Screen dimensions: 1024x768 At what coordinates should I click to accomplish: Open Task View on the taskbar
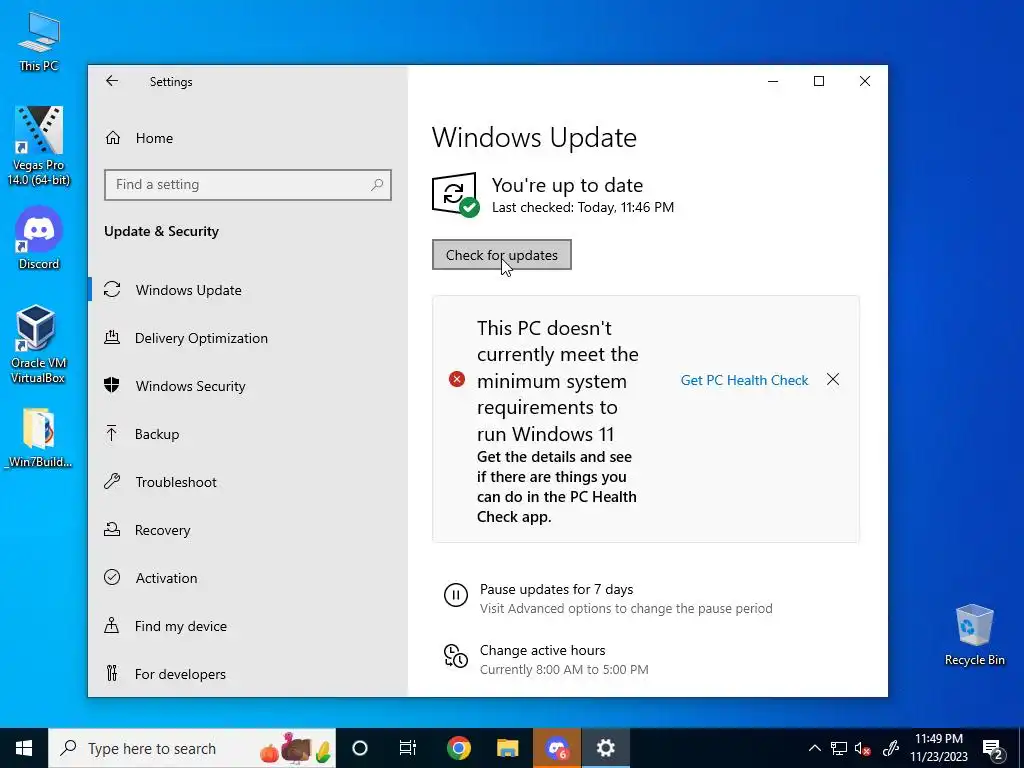tap(408, 748)
